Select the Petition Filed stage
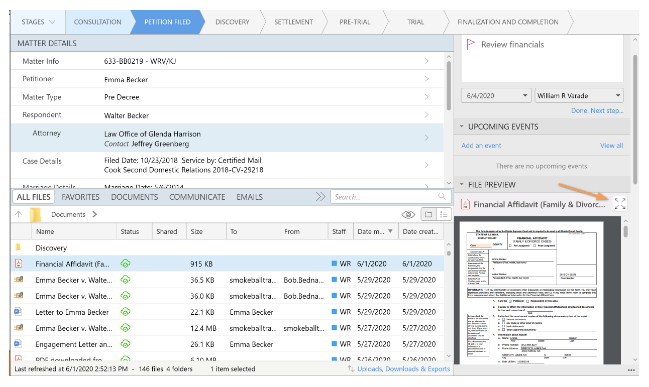Viewport: 649px width, 387px height. point(167,22)
